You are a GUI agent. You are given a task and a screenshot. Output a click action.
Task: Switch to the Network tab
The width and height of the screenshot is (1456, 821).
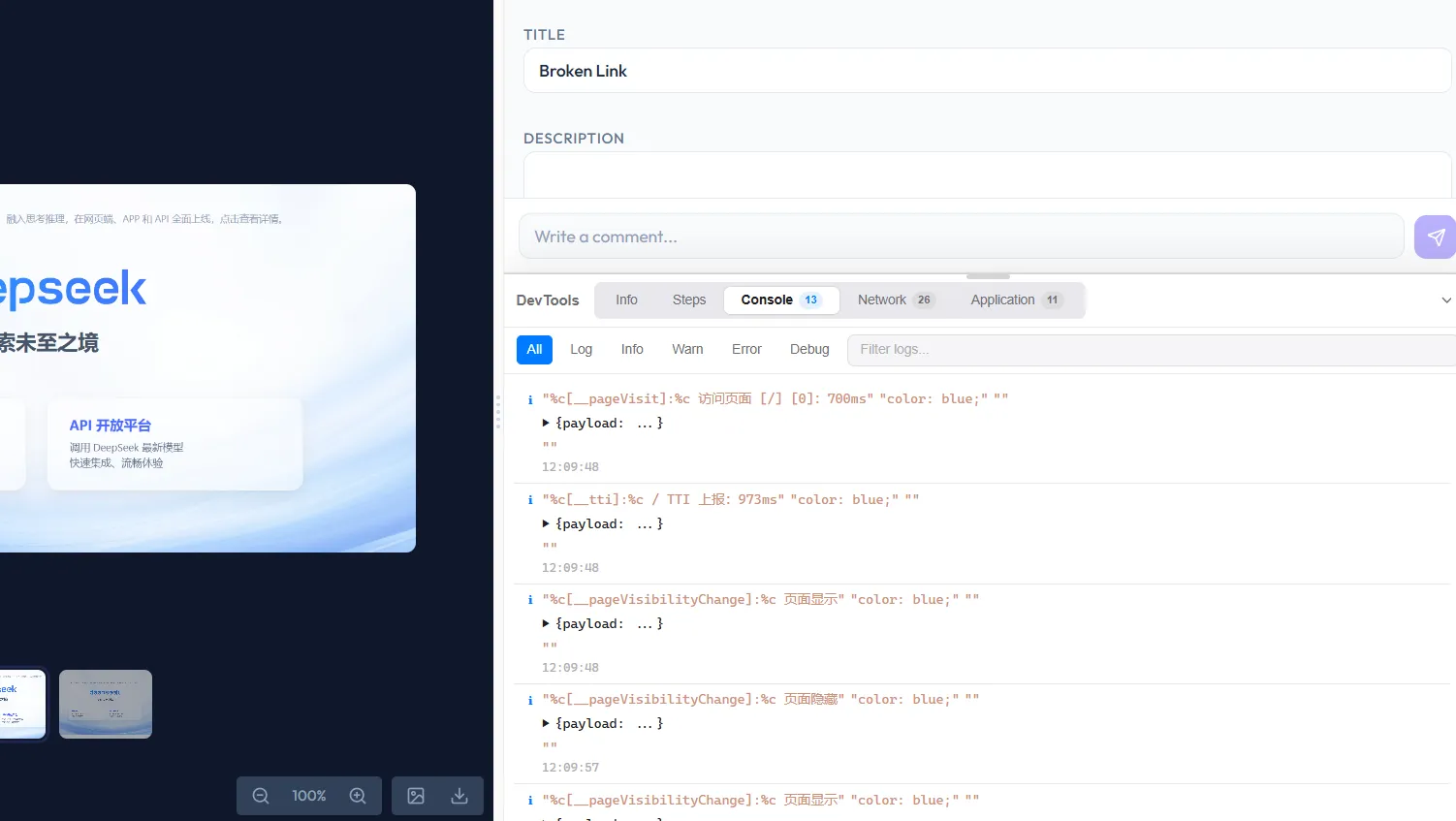[881, 300]
